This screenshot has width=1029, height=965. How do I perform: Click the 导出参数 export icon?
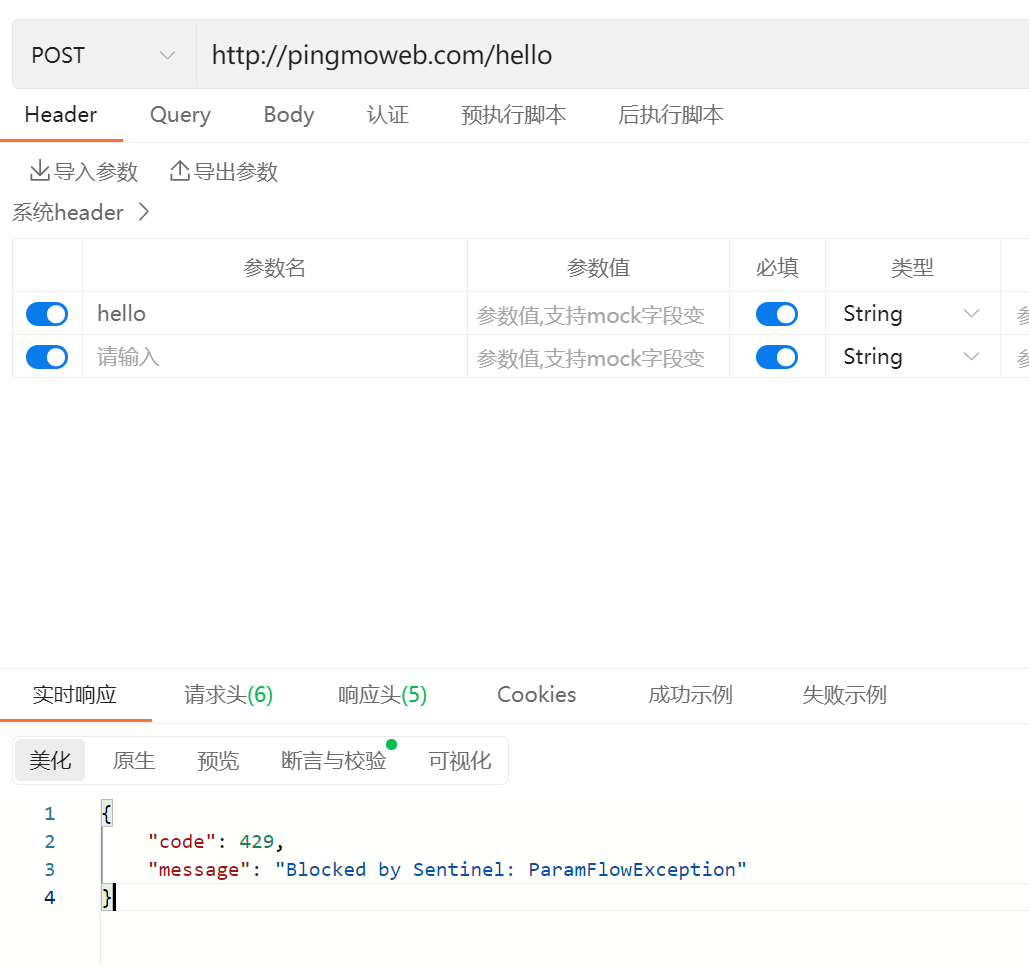(x=179, y=171)
